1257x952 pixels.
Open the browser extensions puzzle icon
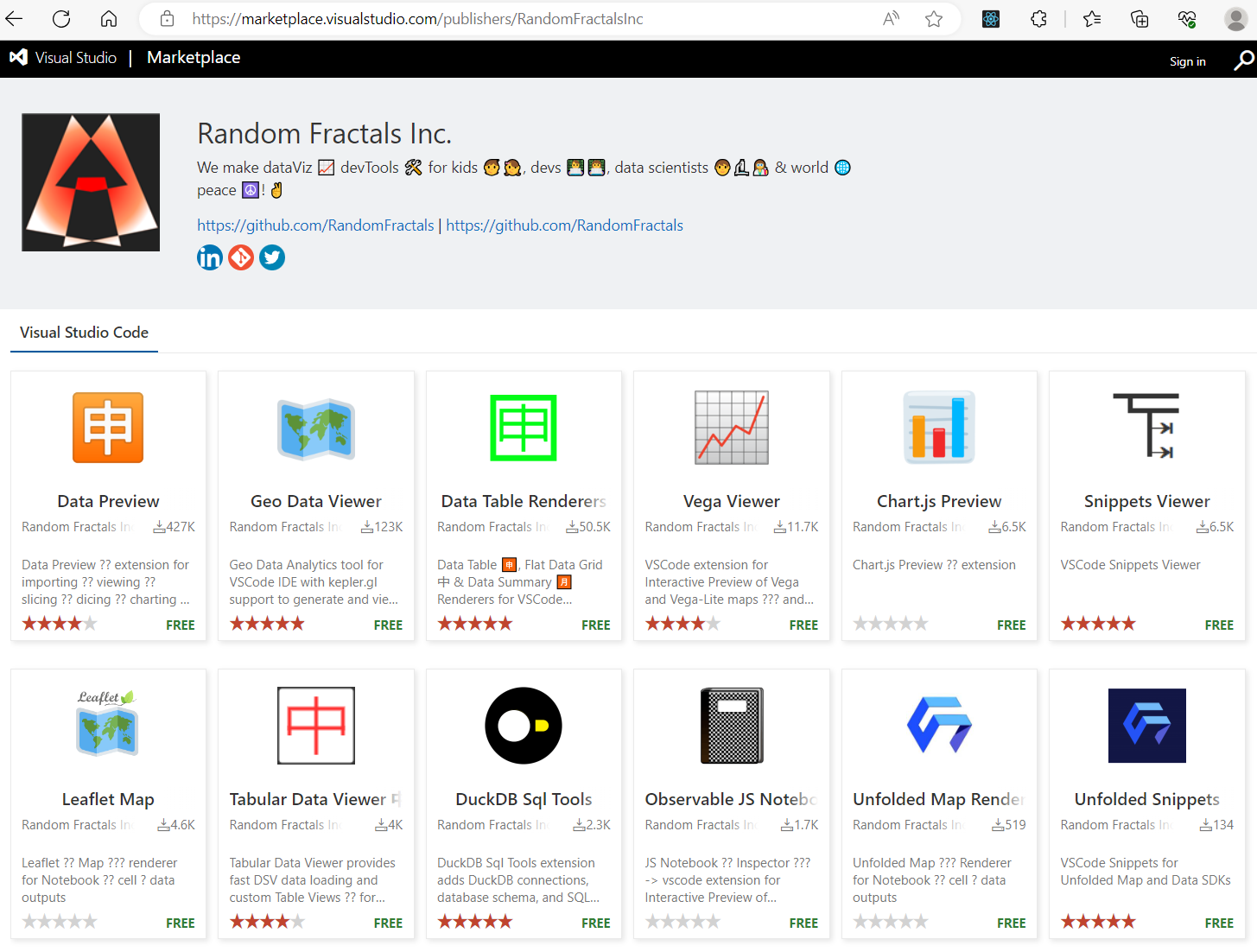click(x=1039, y=19)
